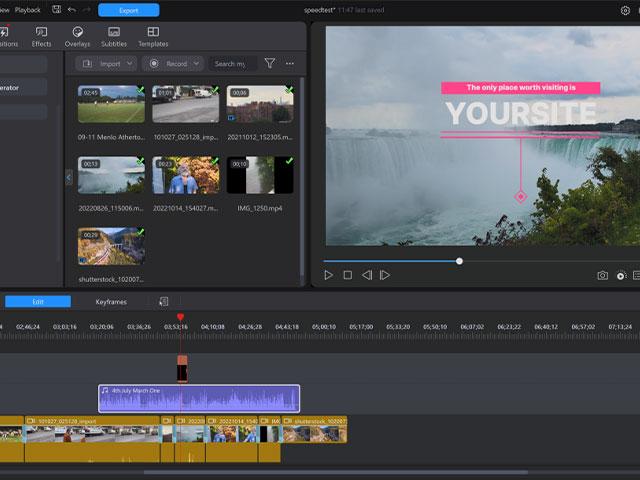Click the media library vertical scrollbar

point(302,176)
